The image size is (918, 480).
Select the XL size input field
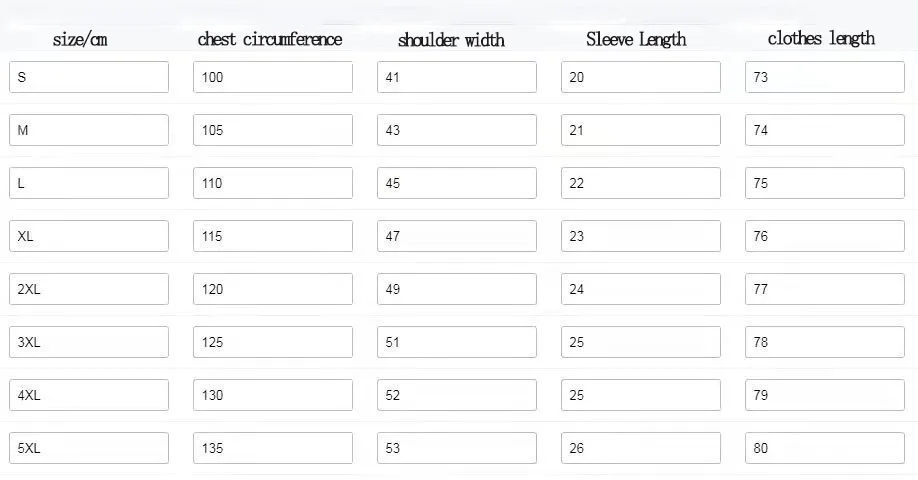click(x=89, y=236)
